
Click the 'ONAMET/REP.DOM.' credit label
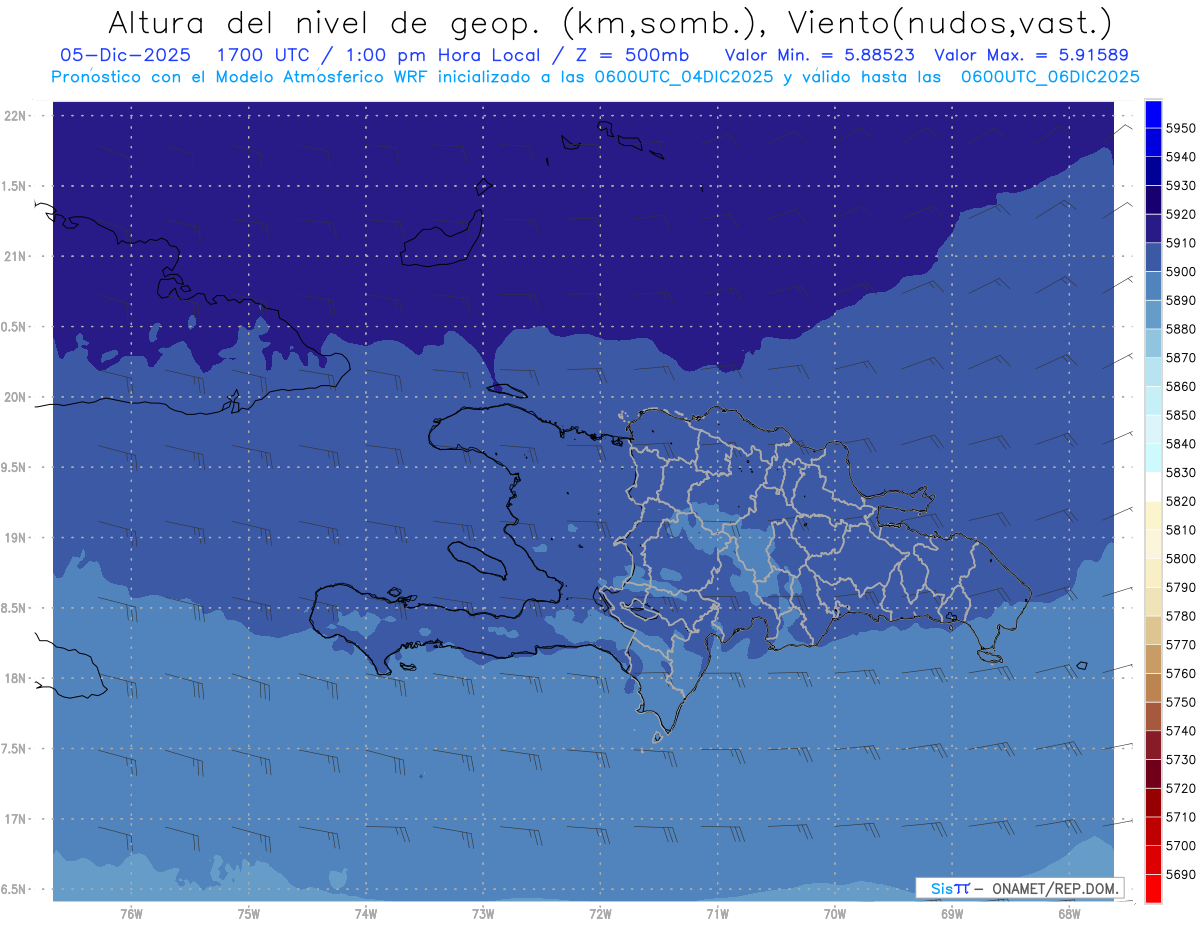[x=1055, y=888]
